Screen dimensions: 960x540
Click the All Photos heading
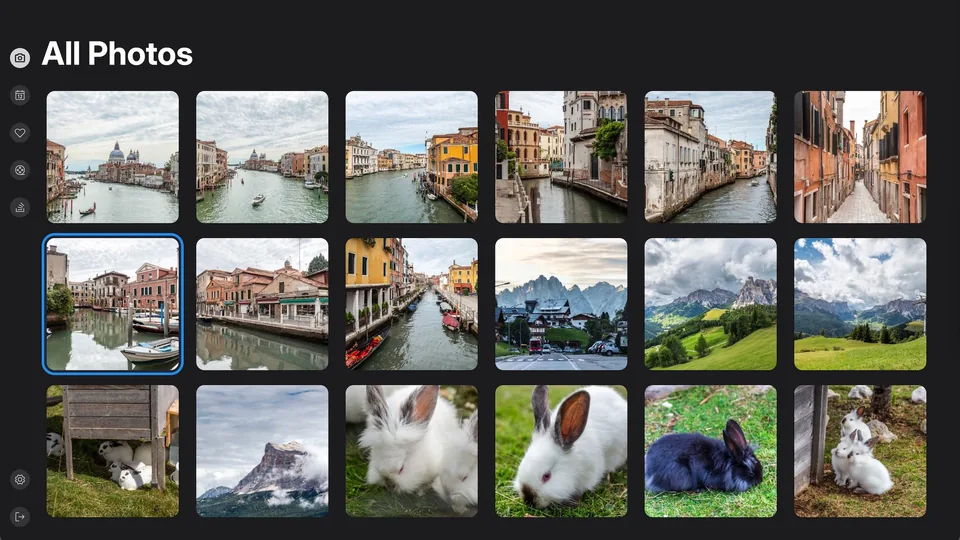tap(117, 54)
